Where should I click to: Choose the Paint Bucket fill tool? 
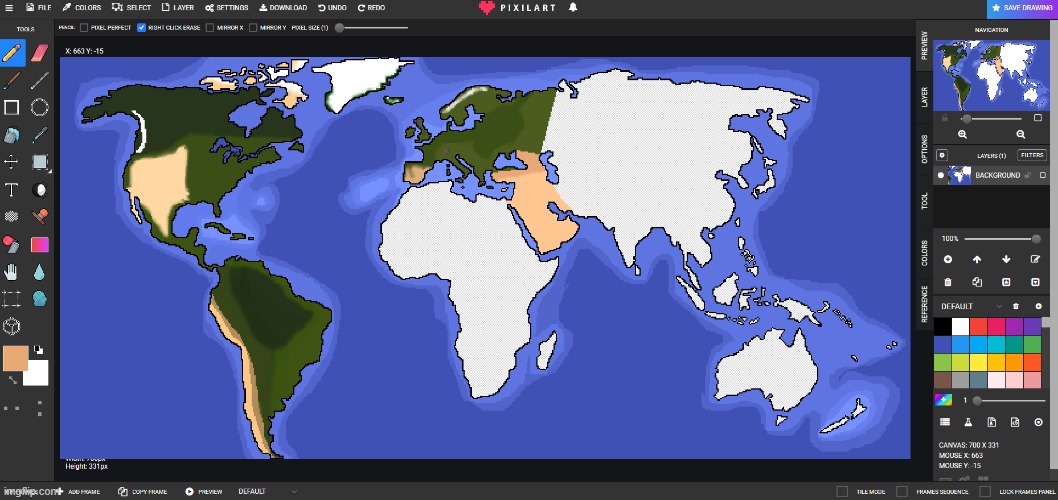12,135
